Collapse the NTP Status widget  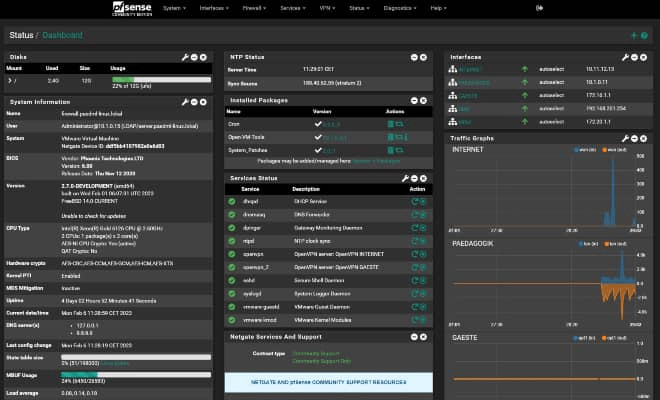point(414,57)
